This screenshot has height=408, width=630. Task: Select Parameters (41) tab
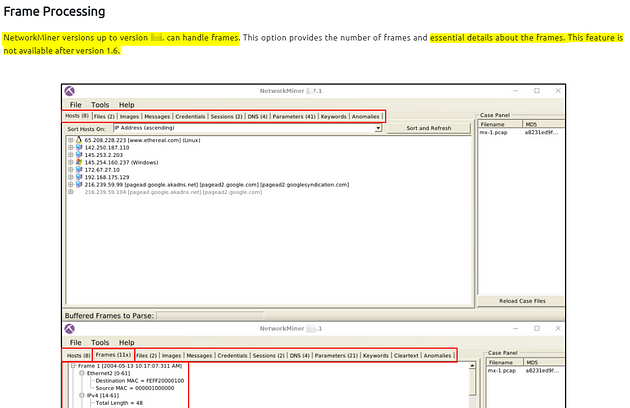pyautogui.click(x=294, y=117)
